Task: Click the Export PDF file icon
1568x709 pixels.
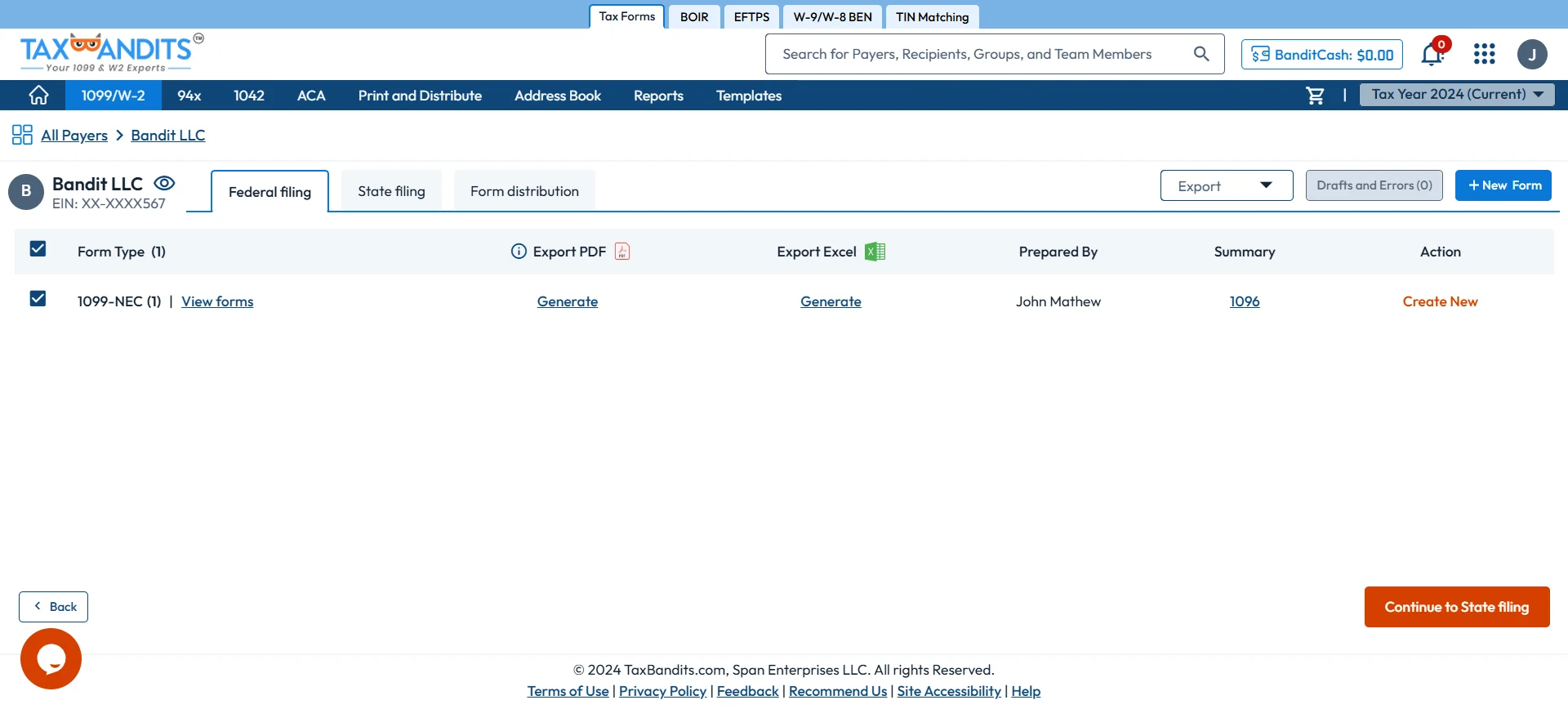Action: point(622,252)
